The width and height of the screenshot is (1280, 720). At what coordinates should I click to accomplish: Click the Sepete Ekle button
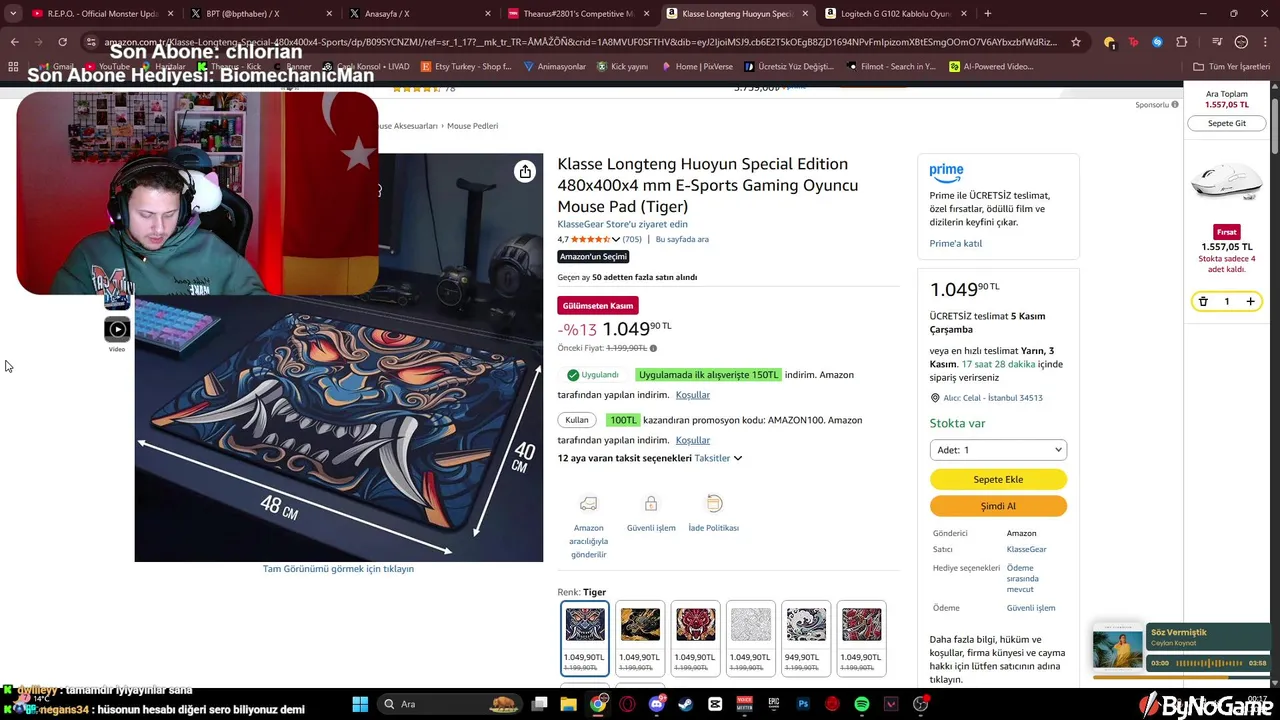pos(998,479)
